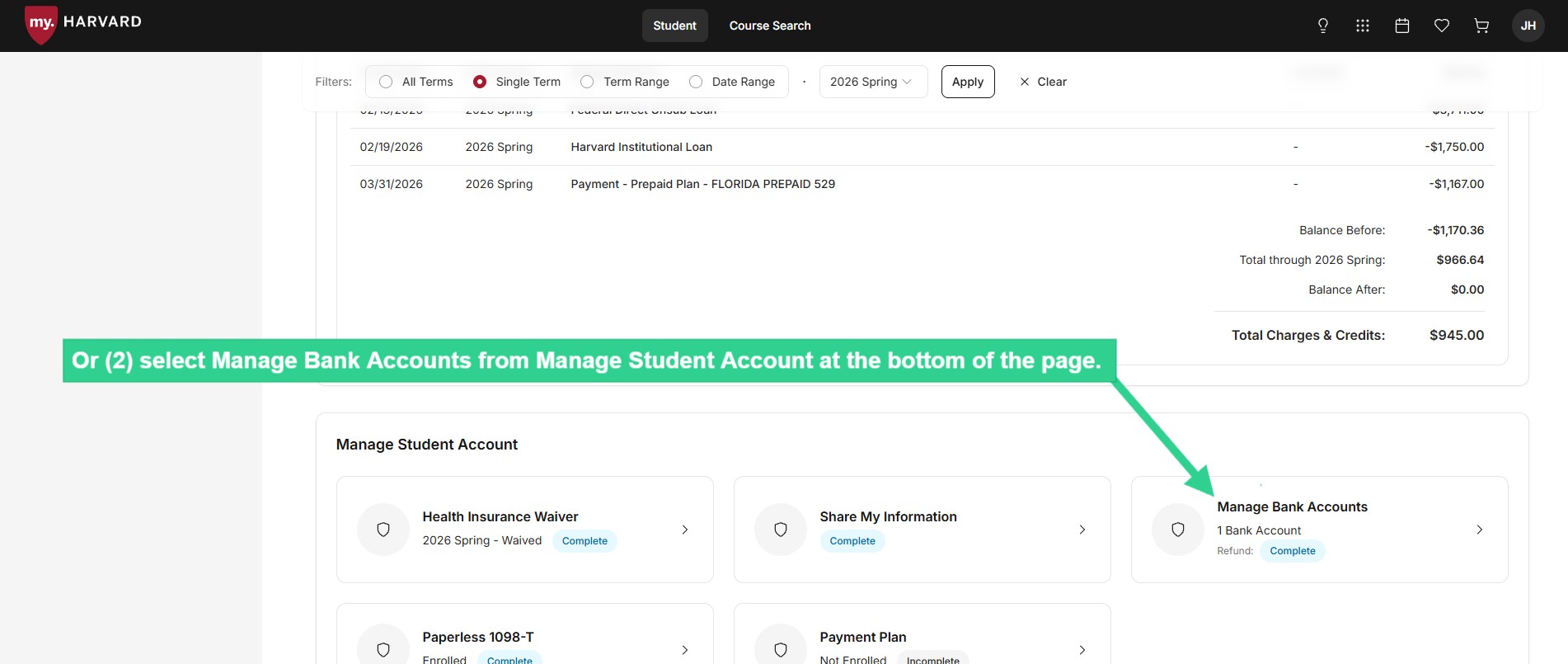Click the $966.64 total value
The height and width of the screenshot is (664, 1568).
[x=1460, y=260]
